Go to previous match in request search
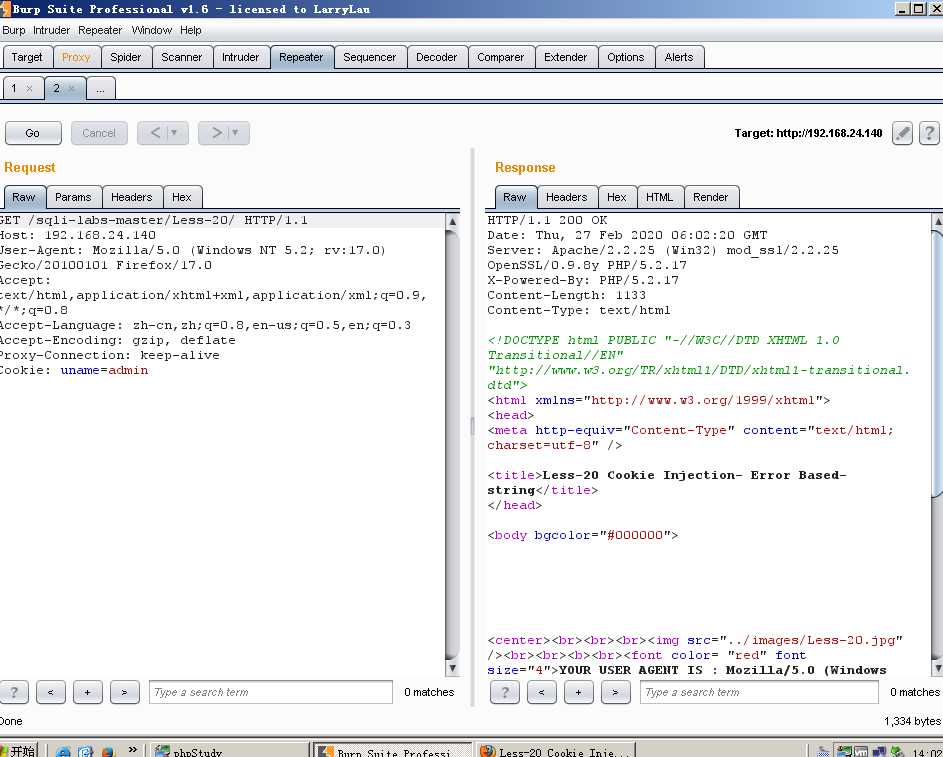The image size is (943, 757). pos(51,692)
